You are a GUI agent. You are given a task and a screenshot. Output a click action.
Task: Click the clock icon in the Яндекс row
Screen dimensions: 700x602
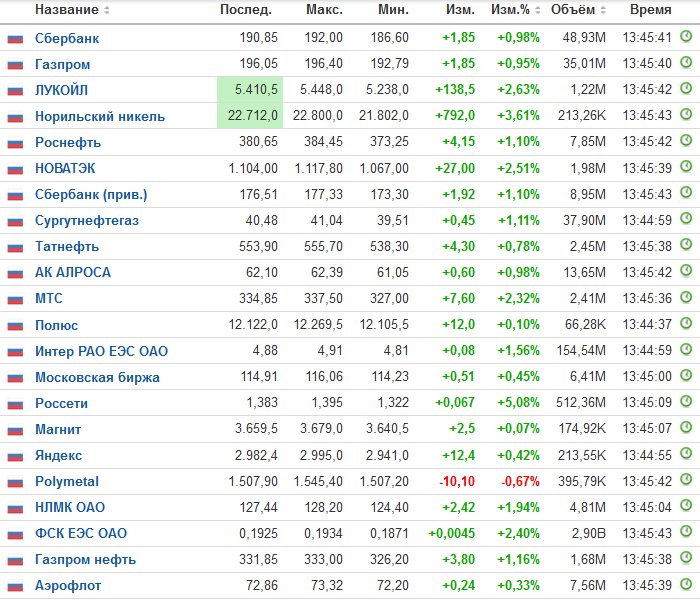pos(686,454)
